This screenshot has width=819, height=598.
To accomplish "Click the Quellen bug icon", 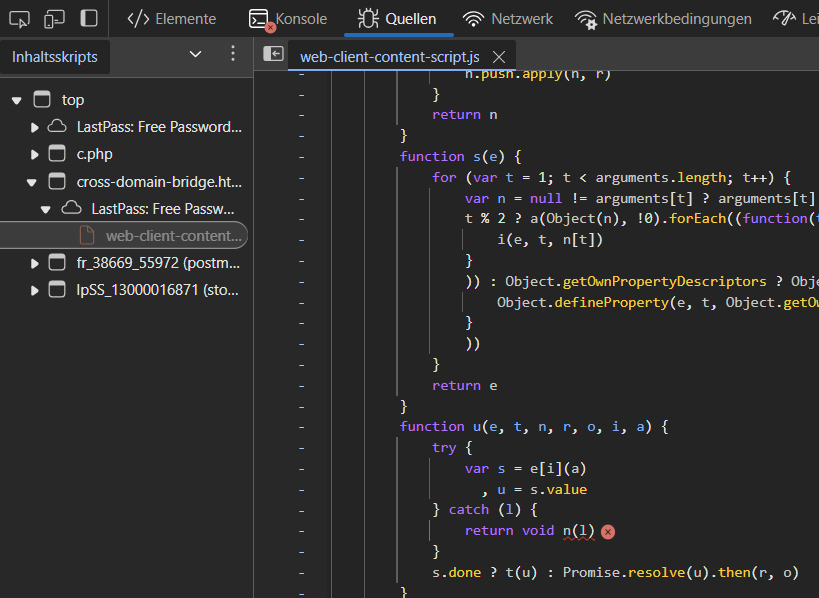I will (368, 19).
